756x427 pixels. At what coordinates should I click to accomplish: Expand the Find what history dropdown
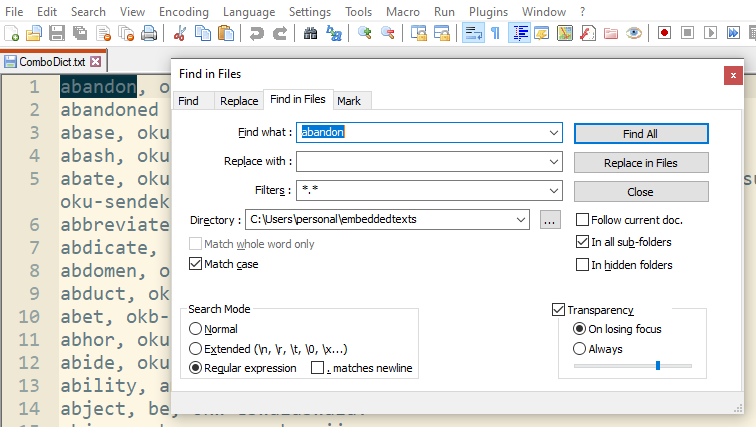[554, 133]
